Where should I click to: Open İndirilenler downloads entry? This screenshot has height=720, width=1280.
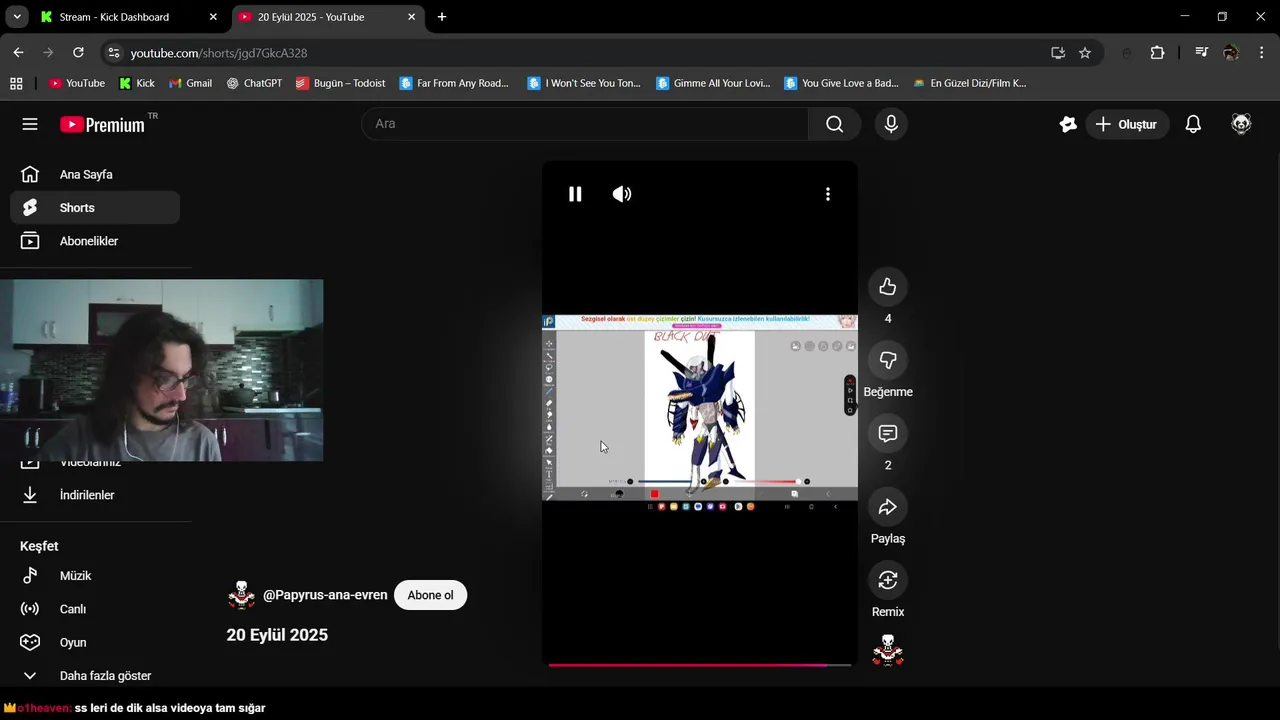(x=95, y=495)
